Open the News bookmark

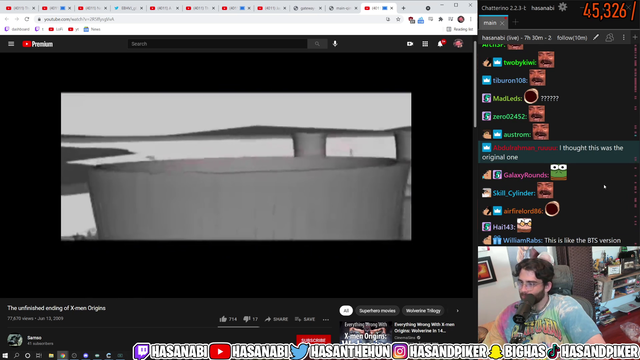pos(92,29)
